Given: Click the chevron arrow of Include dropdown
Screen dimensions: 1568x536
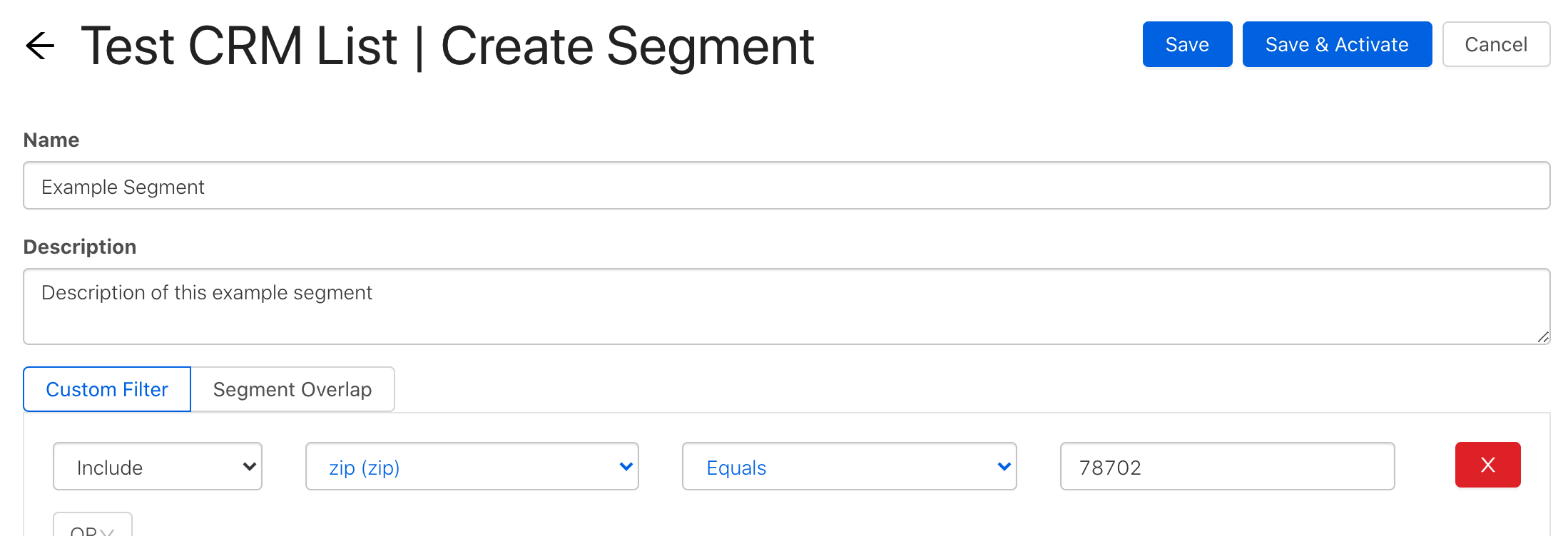Looking at the screenshot, I should [249, 467].
